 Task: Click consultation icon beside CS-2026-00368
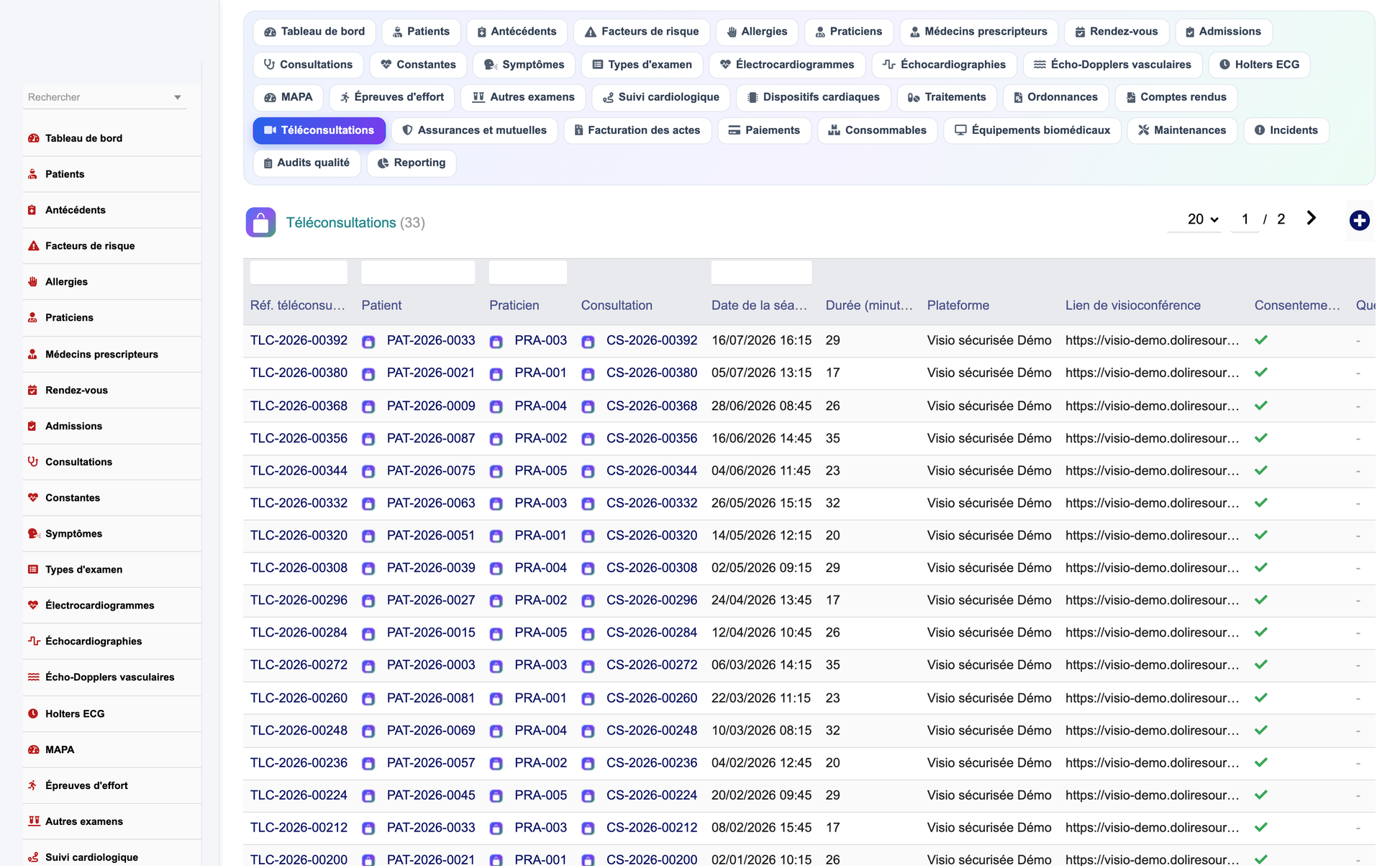click(x=588, y=407)
